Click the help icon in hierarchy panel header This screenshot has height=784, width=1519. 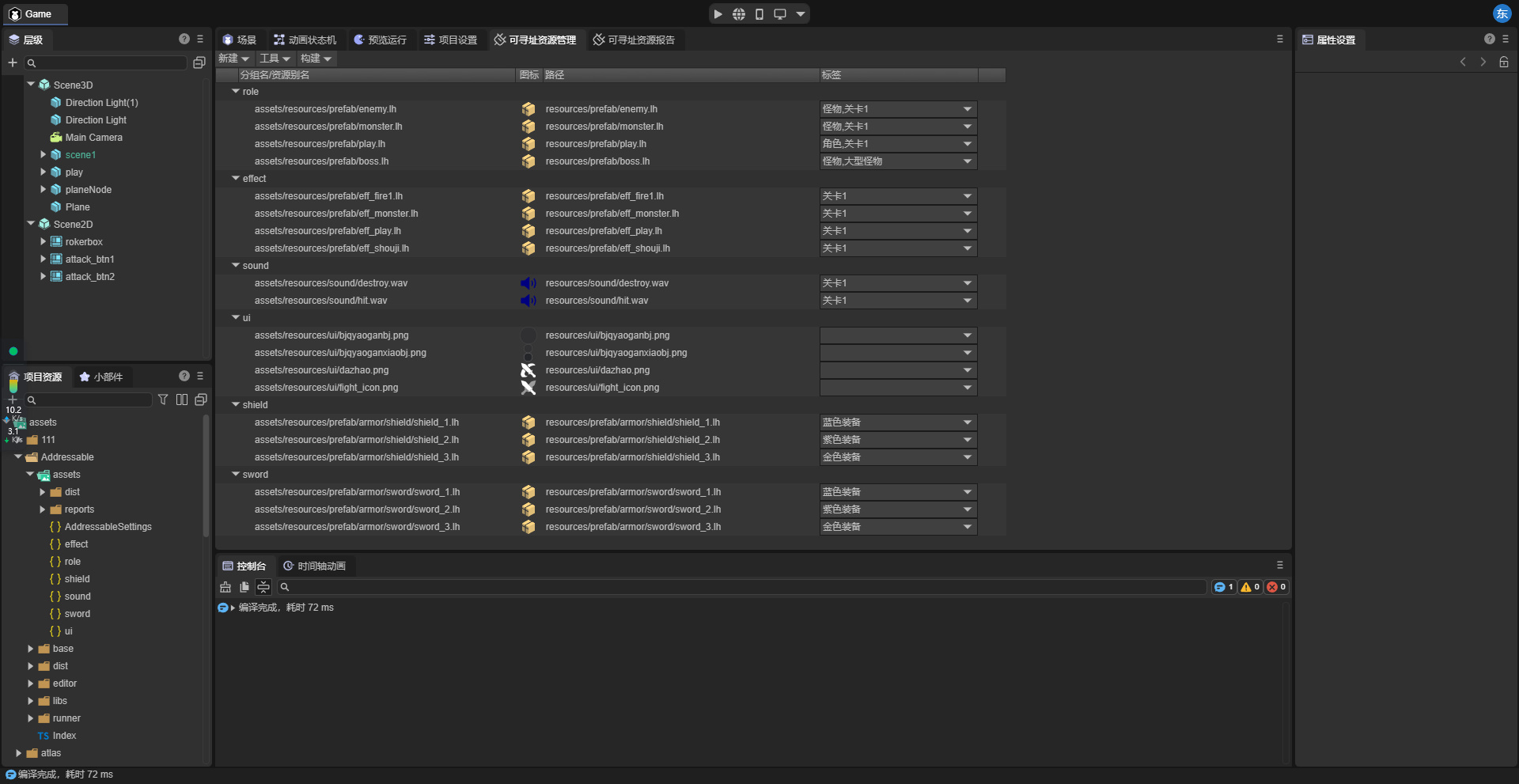[x=184, y=39]
